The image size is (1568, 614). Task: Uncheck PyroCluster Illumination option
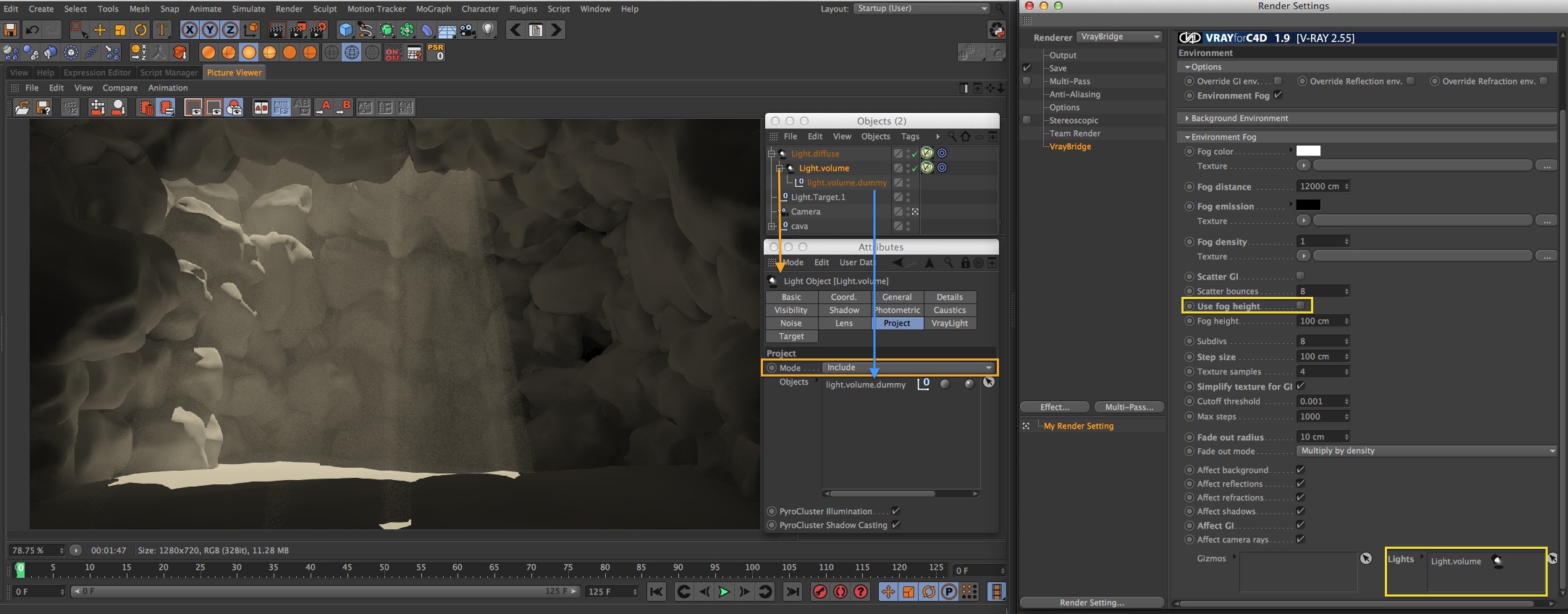pyautogui.click(x=895, y=511)
